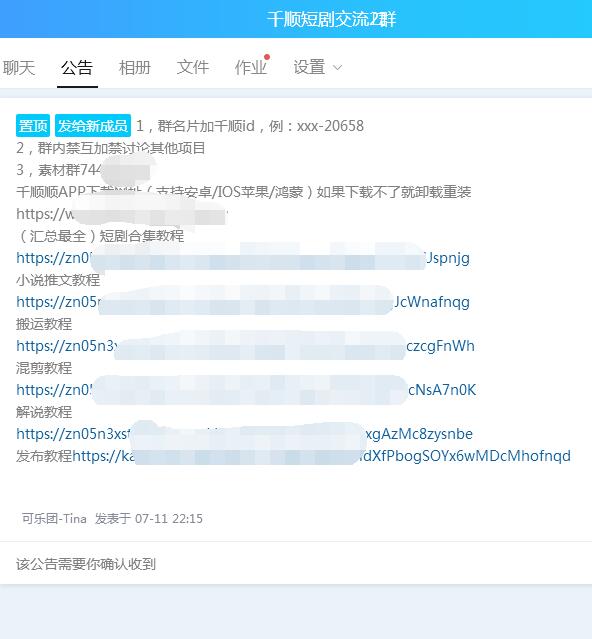Open the 发布教程 link ending DcMhofnqd

coord(321,456)
